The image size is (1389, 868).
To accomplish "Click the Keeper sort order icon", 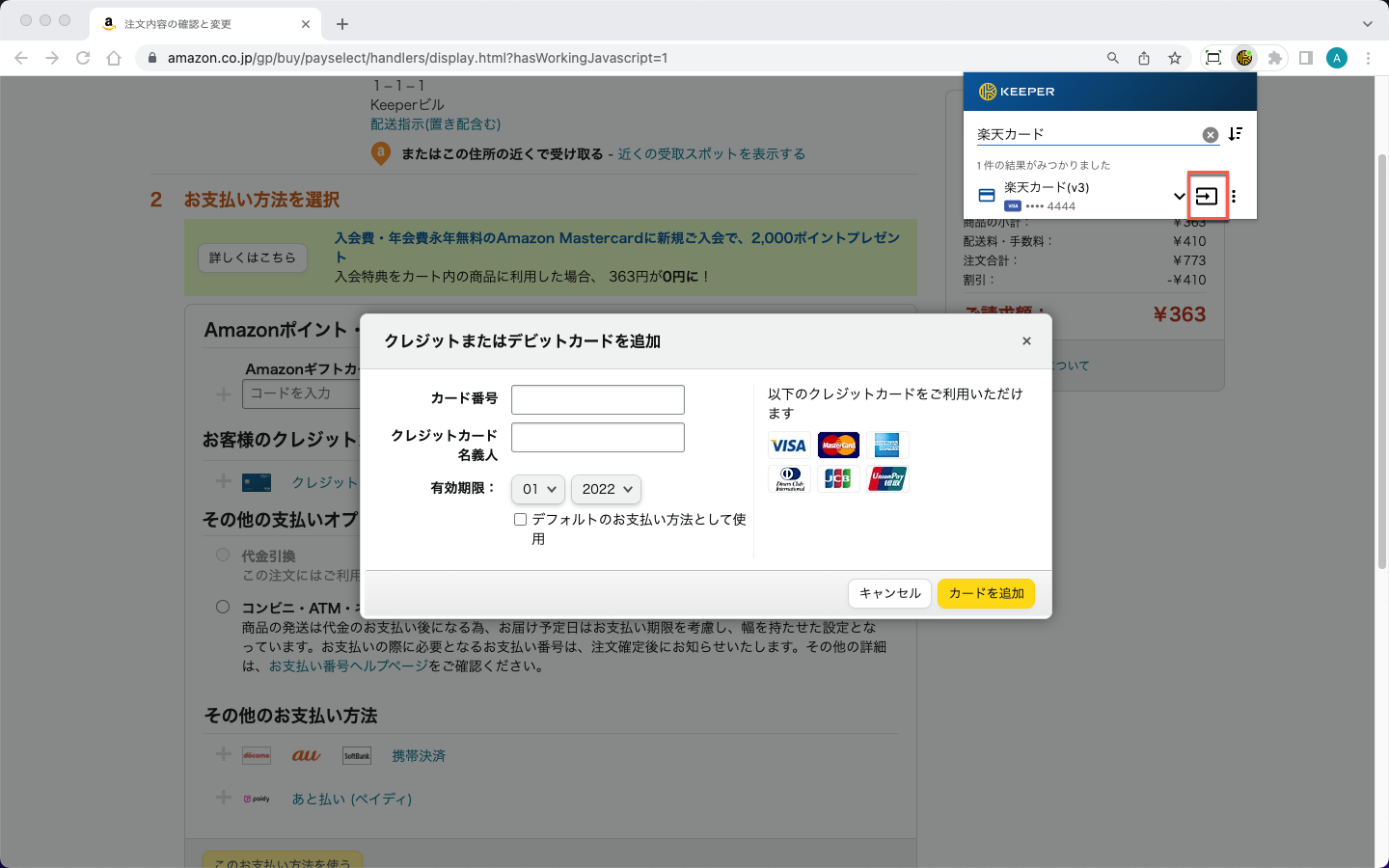I will (1236, 134).
